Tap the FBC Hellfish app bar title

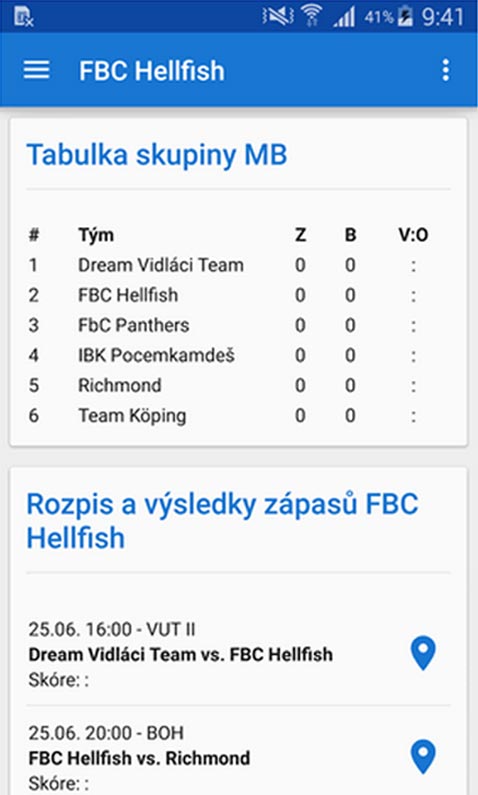click(x=152, y=70)
